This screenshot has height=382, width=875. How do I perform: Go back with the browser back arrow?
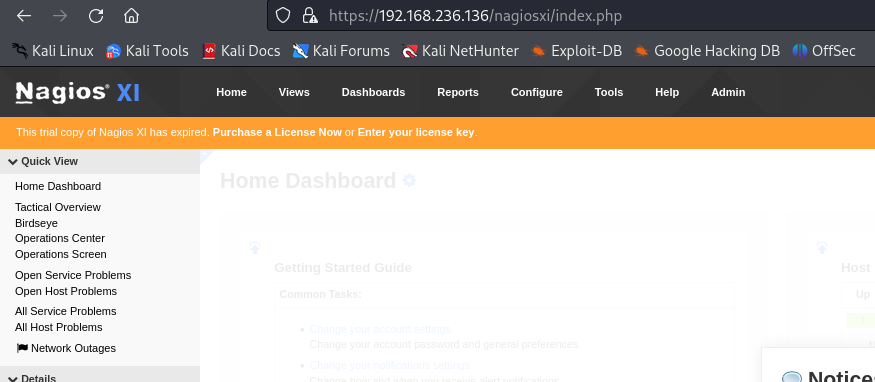click(24, 16)
